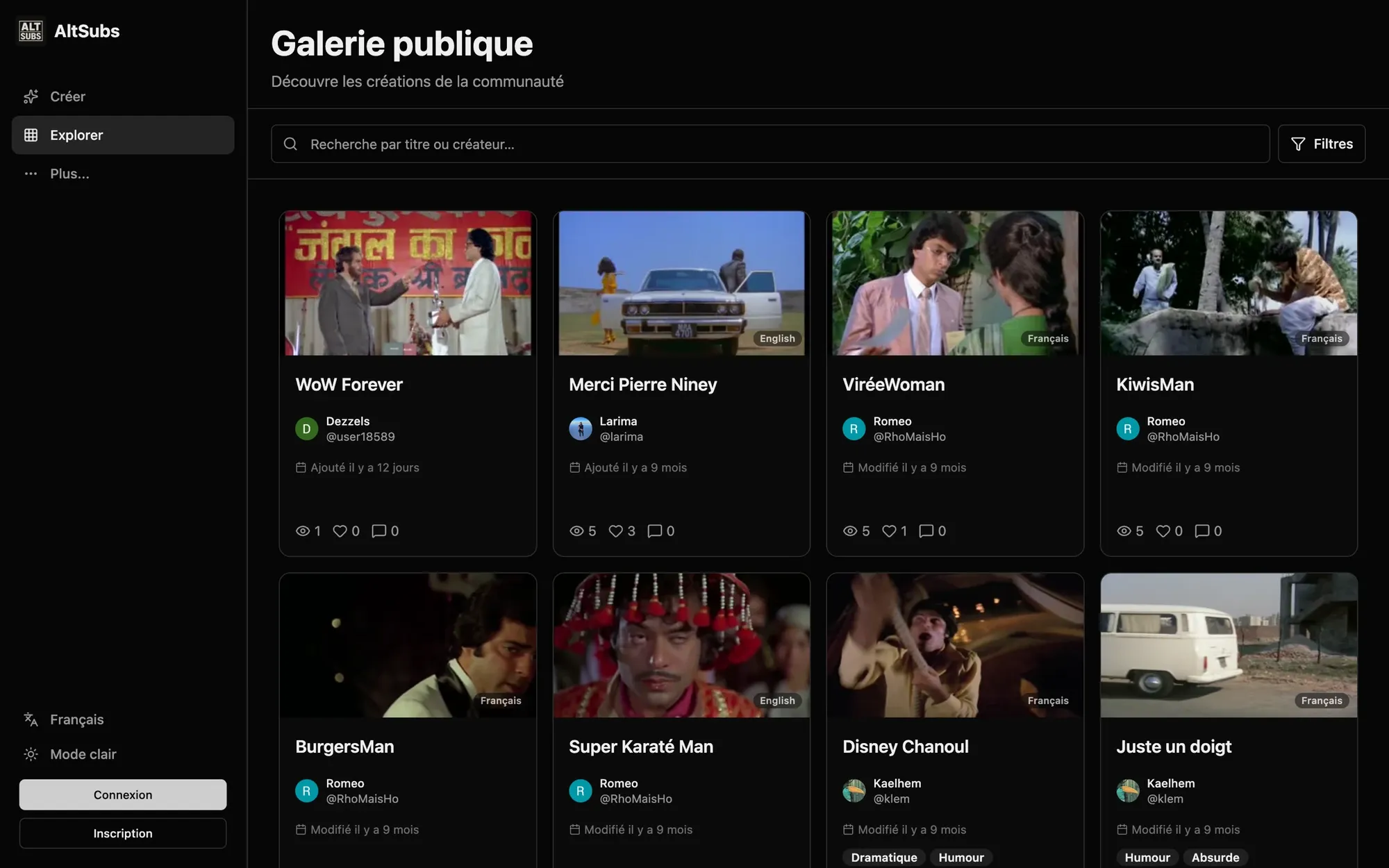
Task: Open comments icon on KiwisMan card
Action: pos(1201,531)
